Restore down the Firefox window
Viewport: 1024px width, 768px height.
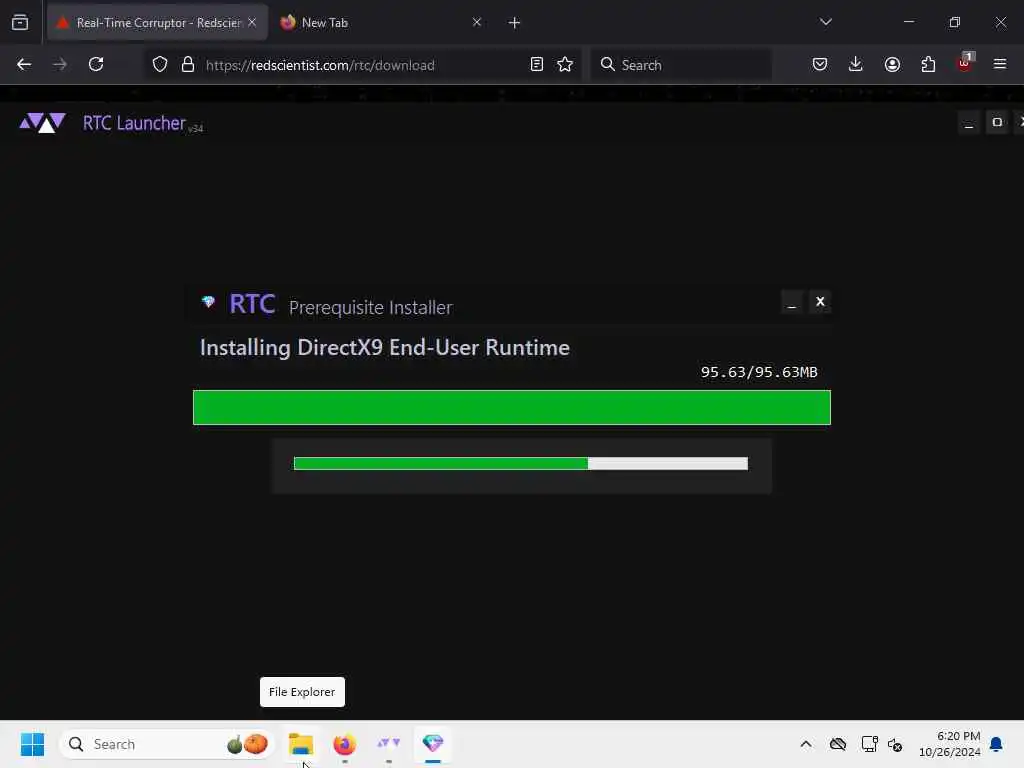[955, 22]
